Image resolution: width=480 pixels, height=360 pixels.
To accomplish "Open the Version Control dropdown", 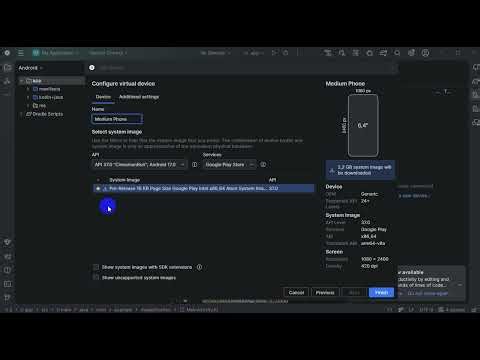I will tap(108, 53).
